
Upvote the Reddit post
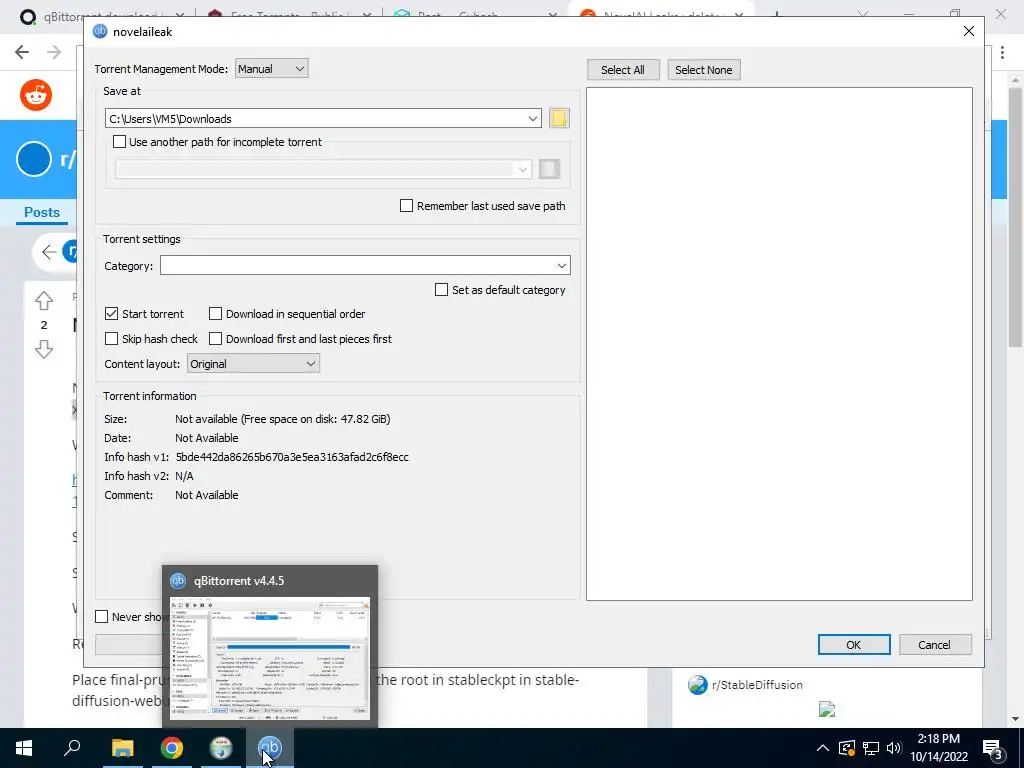tap(44, 300)
